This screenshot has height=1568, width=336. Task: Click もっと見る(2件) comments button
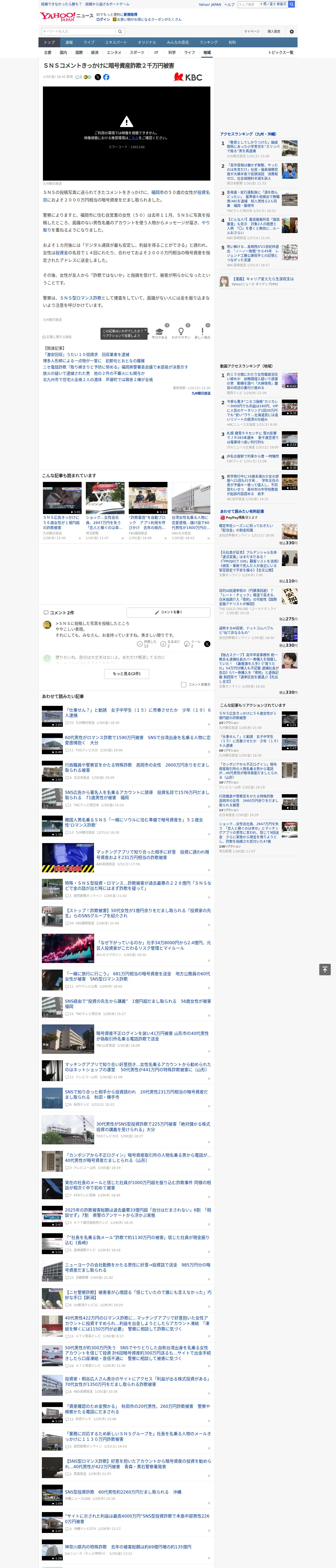point(126,674)
